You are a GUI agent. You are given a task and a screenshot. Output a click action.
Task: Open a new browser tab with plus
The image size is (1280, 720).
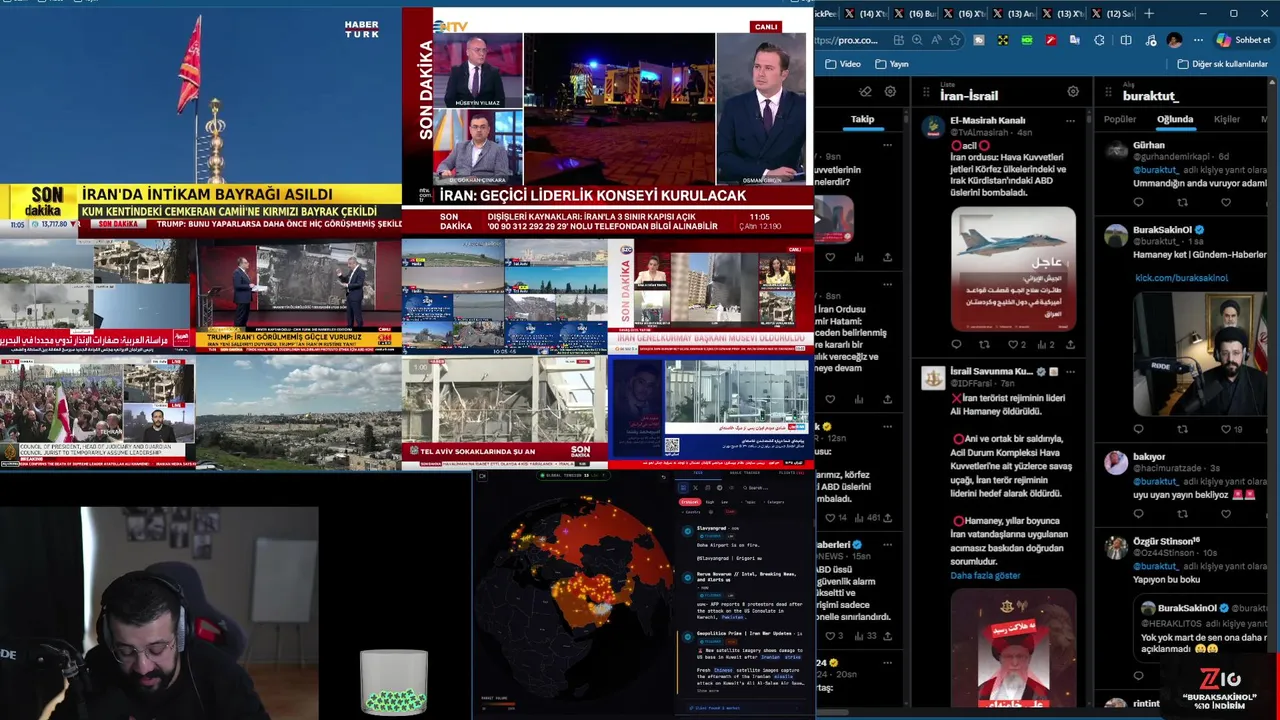(1149, 13)
